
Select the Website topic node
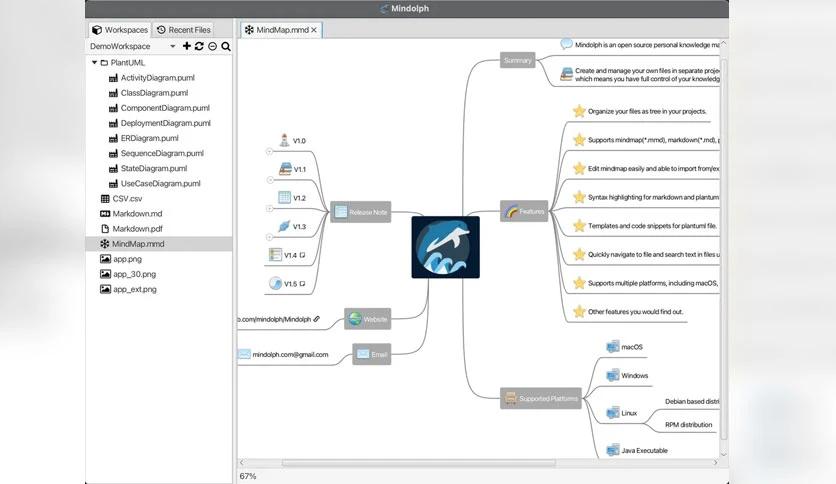pos(367,319)
